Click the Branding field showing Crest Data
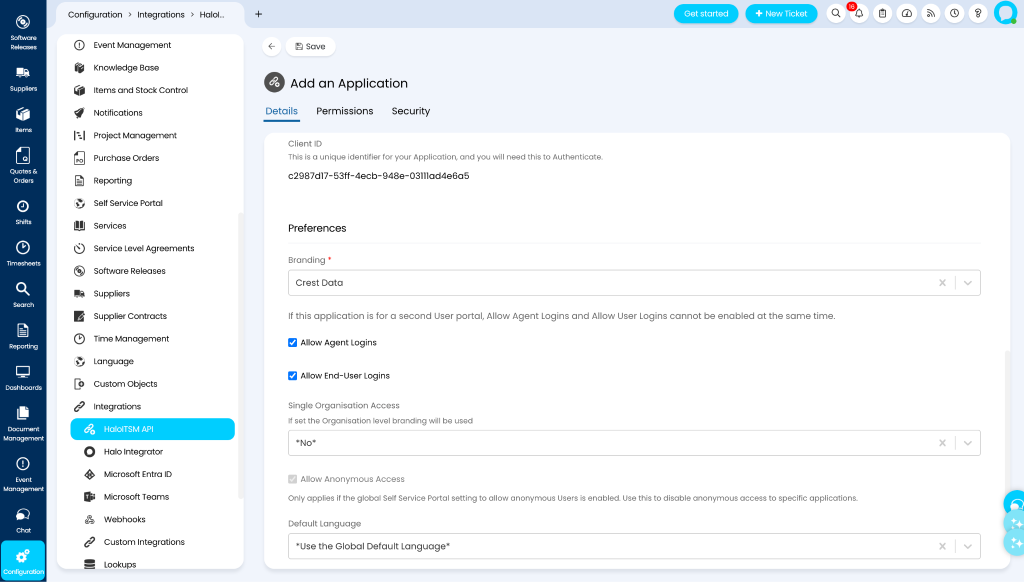 click(x=634, y=283)
